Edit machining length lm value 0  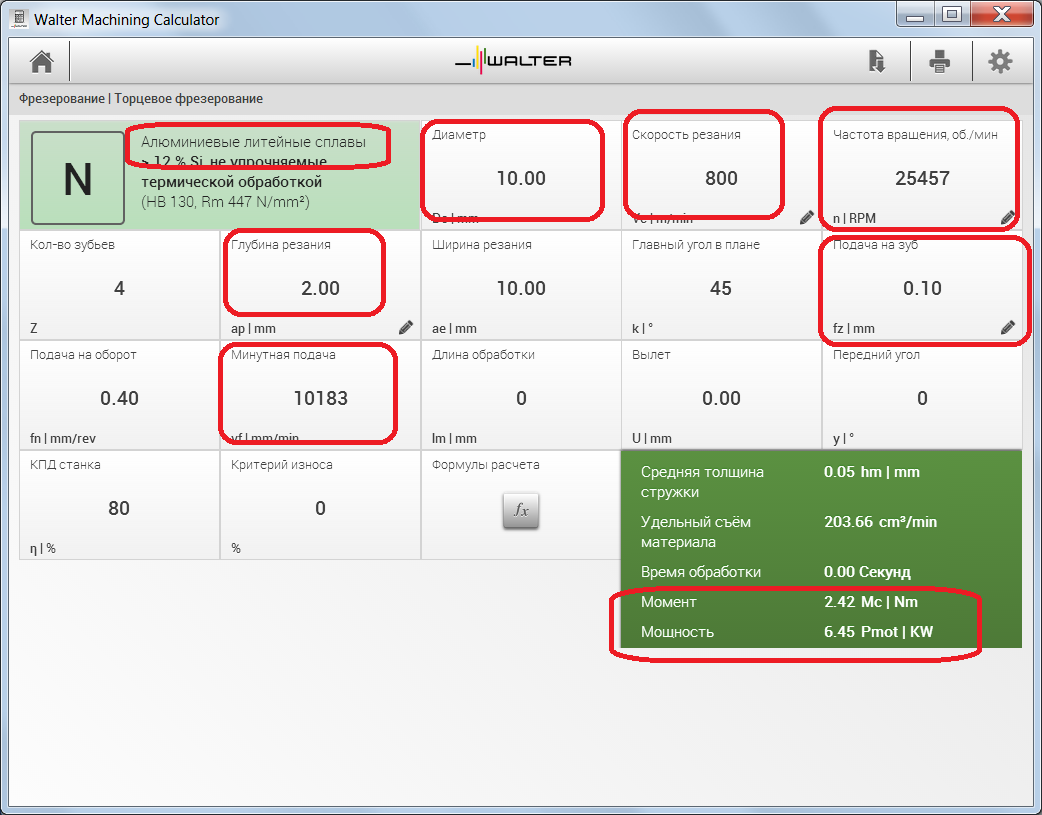pyautogui.click(x=521, y=398)
